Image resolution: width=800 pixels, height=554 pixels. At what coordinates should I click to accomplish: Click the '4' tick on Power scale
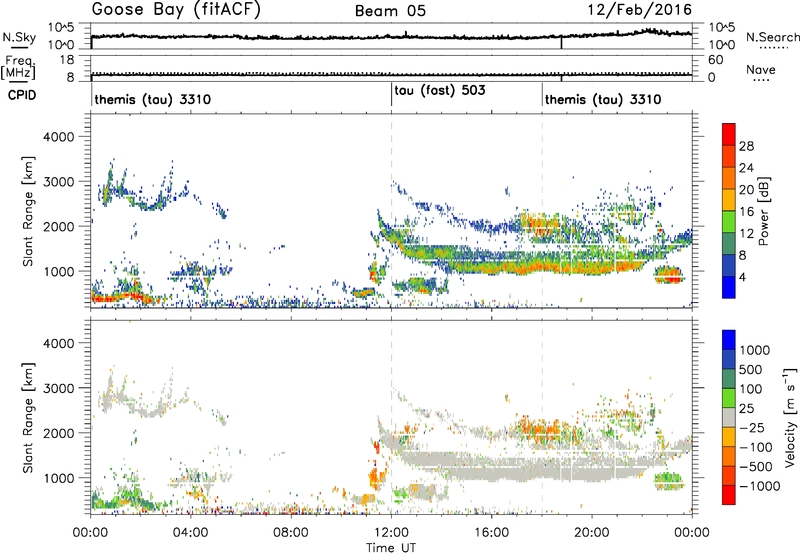[742, 277]
